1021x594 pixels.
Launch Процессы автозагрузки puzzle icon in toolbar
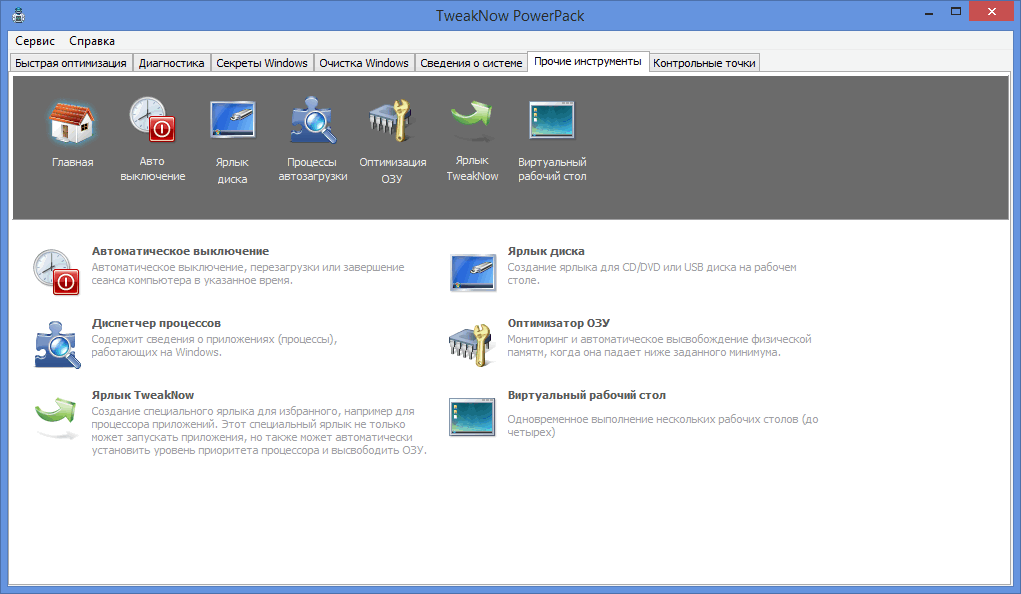click(x=313, y=120)
